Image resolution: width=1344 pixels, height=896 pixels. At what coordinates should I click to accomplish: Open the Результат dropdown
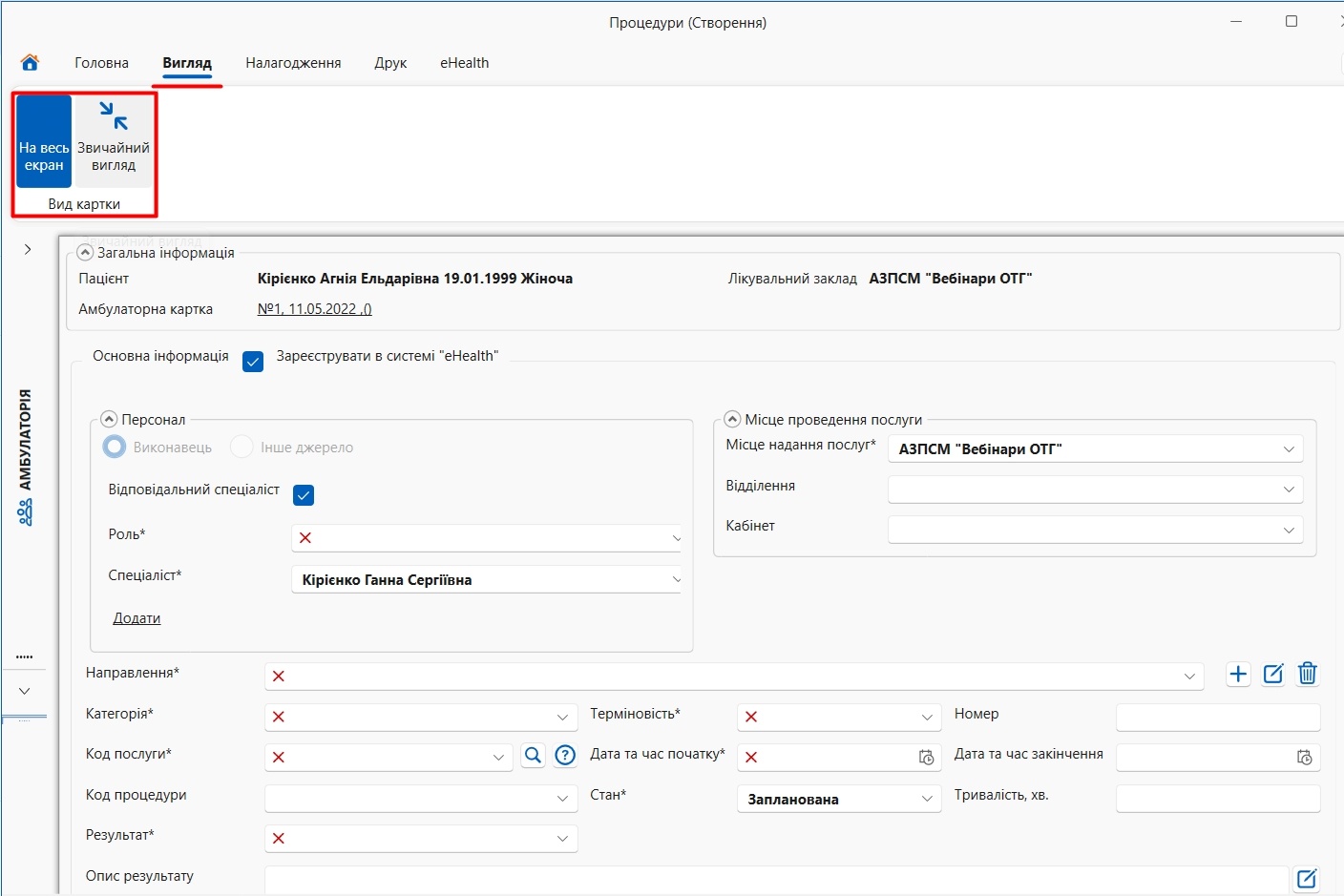pos(562,839)
